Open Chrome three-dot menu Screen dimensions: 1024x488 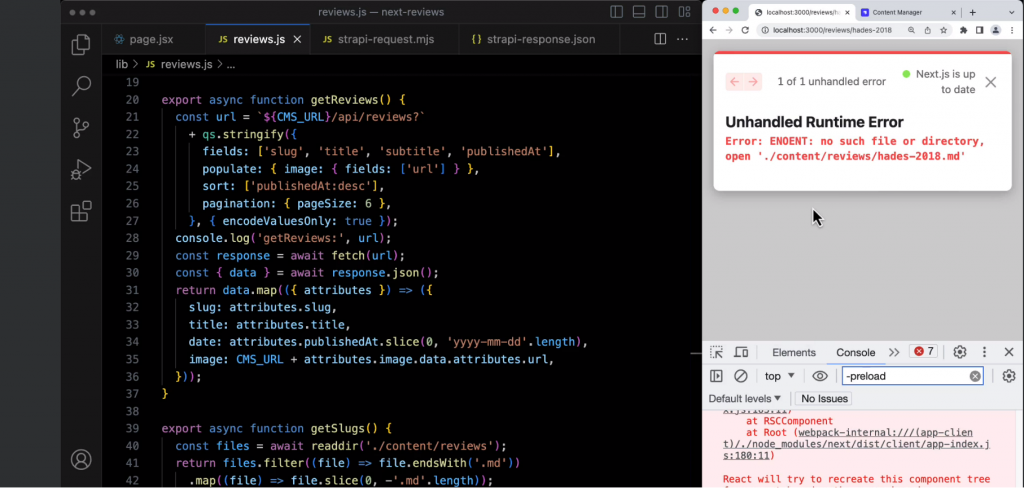[x=1012, y=30]
